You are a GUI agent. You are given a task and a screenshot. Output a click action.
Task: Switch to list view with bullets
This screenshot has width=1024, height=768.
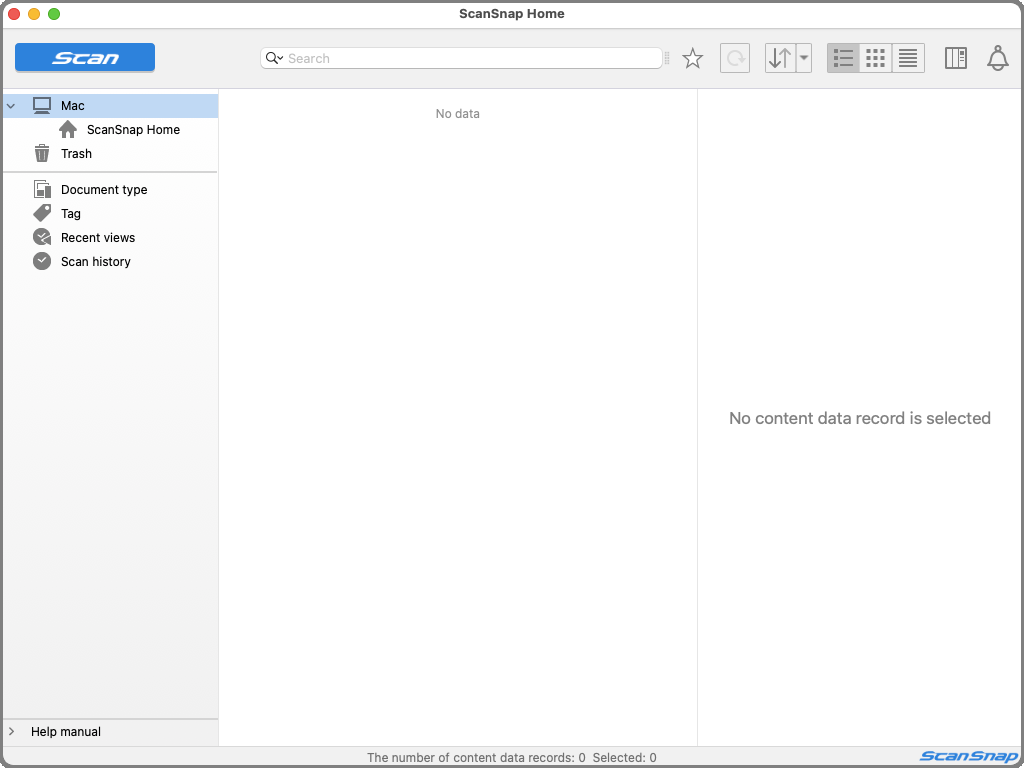[843, 58]
